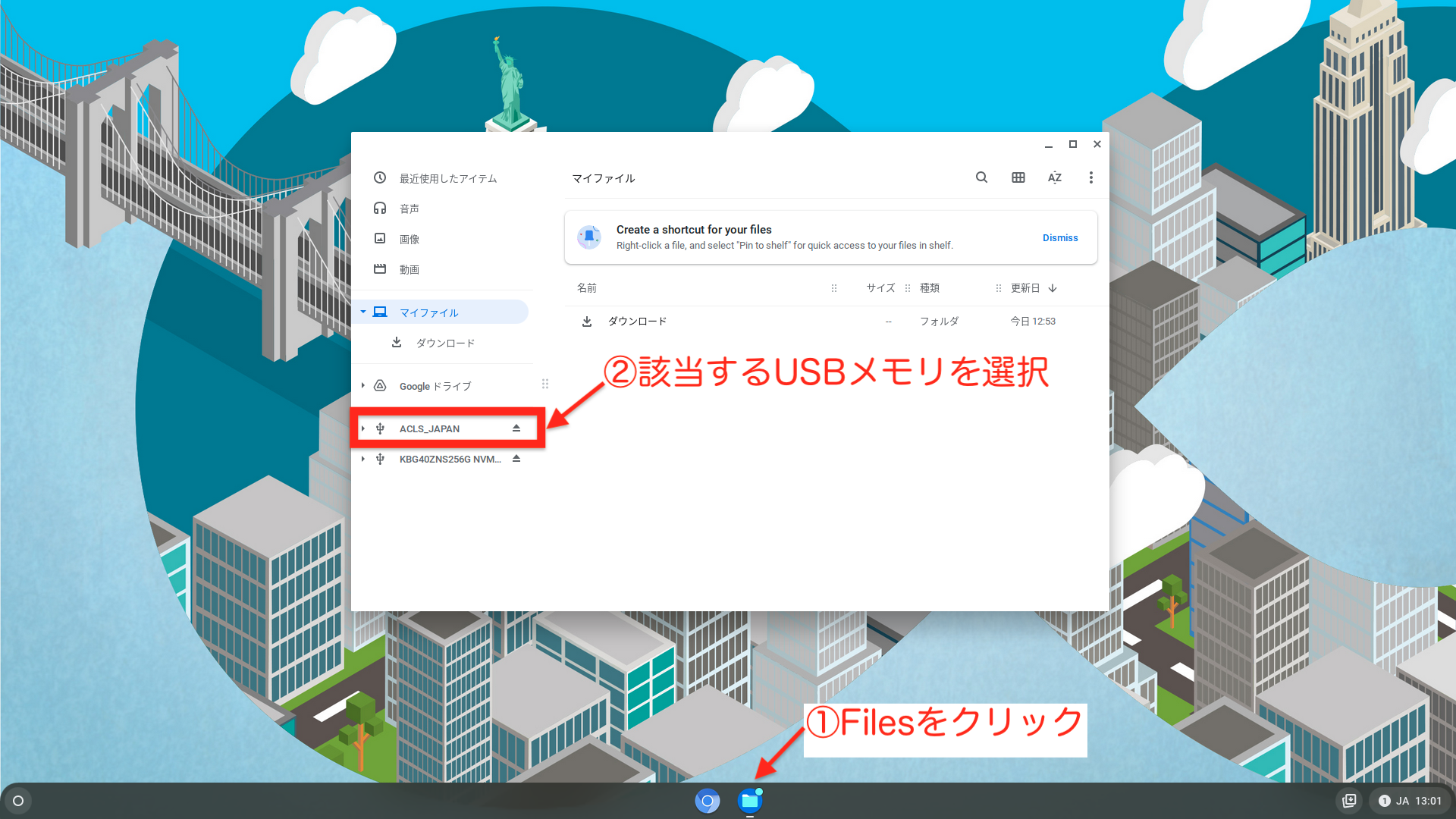Switch to thumbnail grid view
The image size is (1456, 819).
(1018, 177)
